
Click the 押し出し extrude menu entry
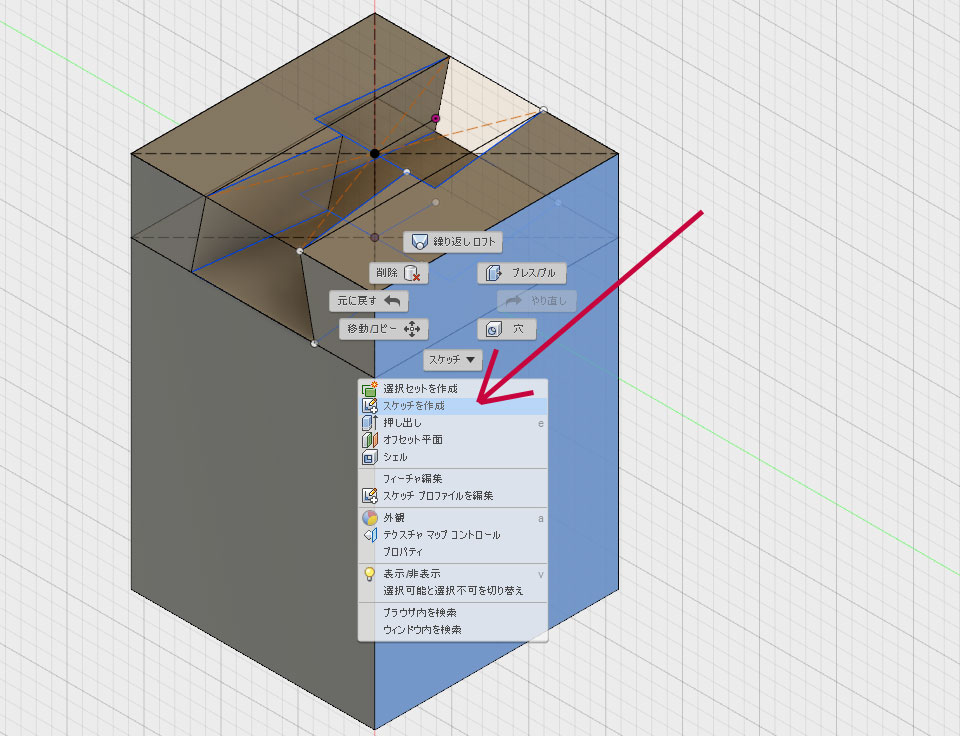coord(403,423)
